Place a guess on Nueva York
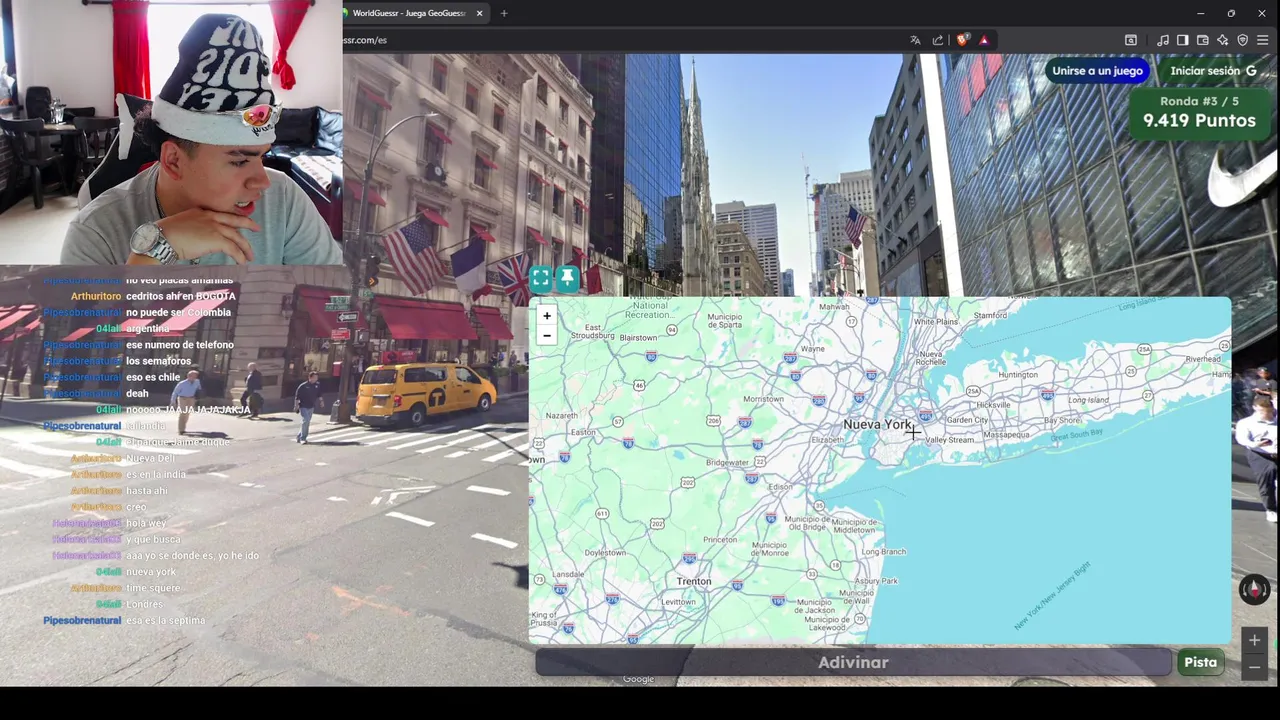 (877, 424)
